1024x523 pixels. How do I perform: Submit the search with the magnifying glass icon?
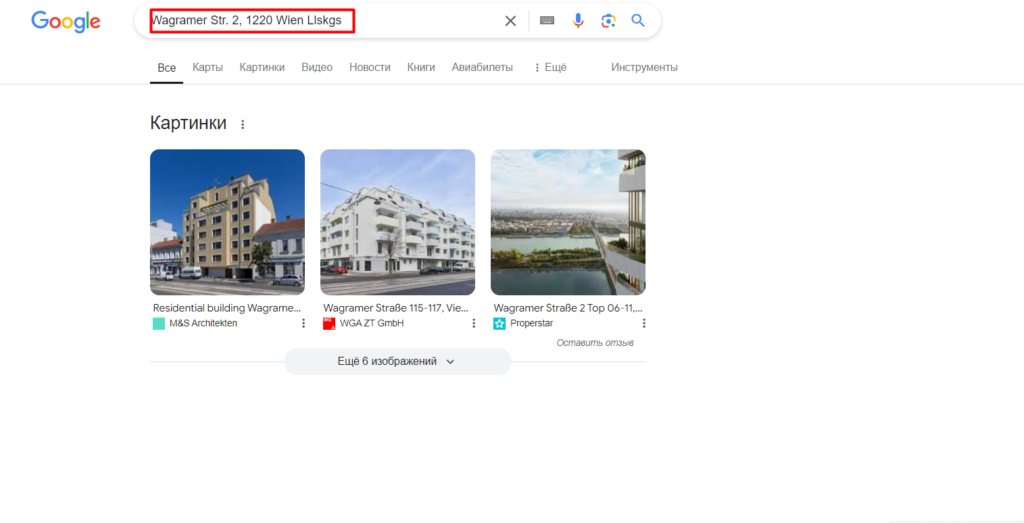(x=638, y=21)
